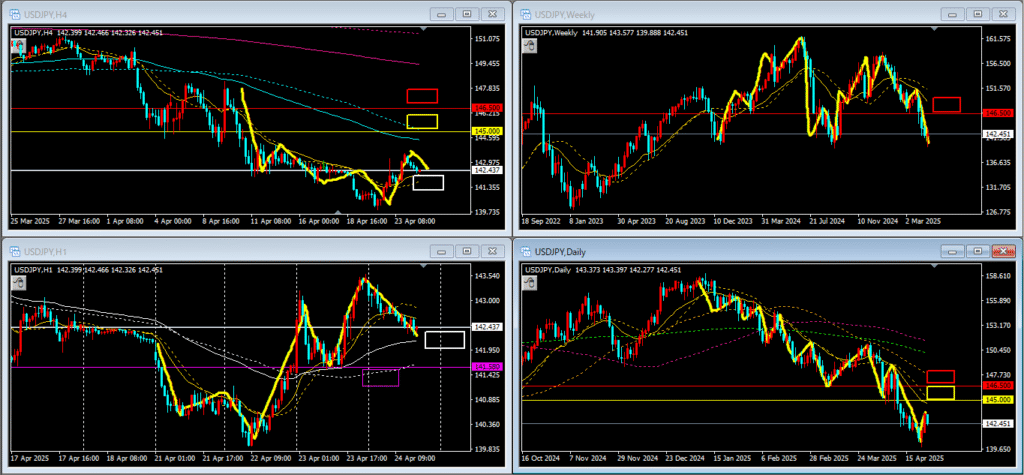1024x475 pixels.
Task: Click the chart shift triangle on Daily chart
Action: [x=936, y=267]
